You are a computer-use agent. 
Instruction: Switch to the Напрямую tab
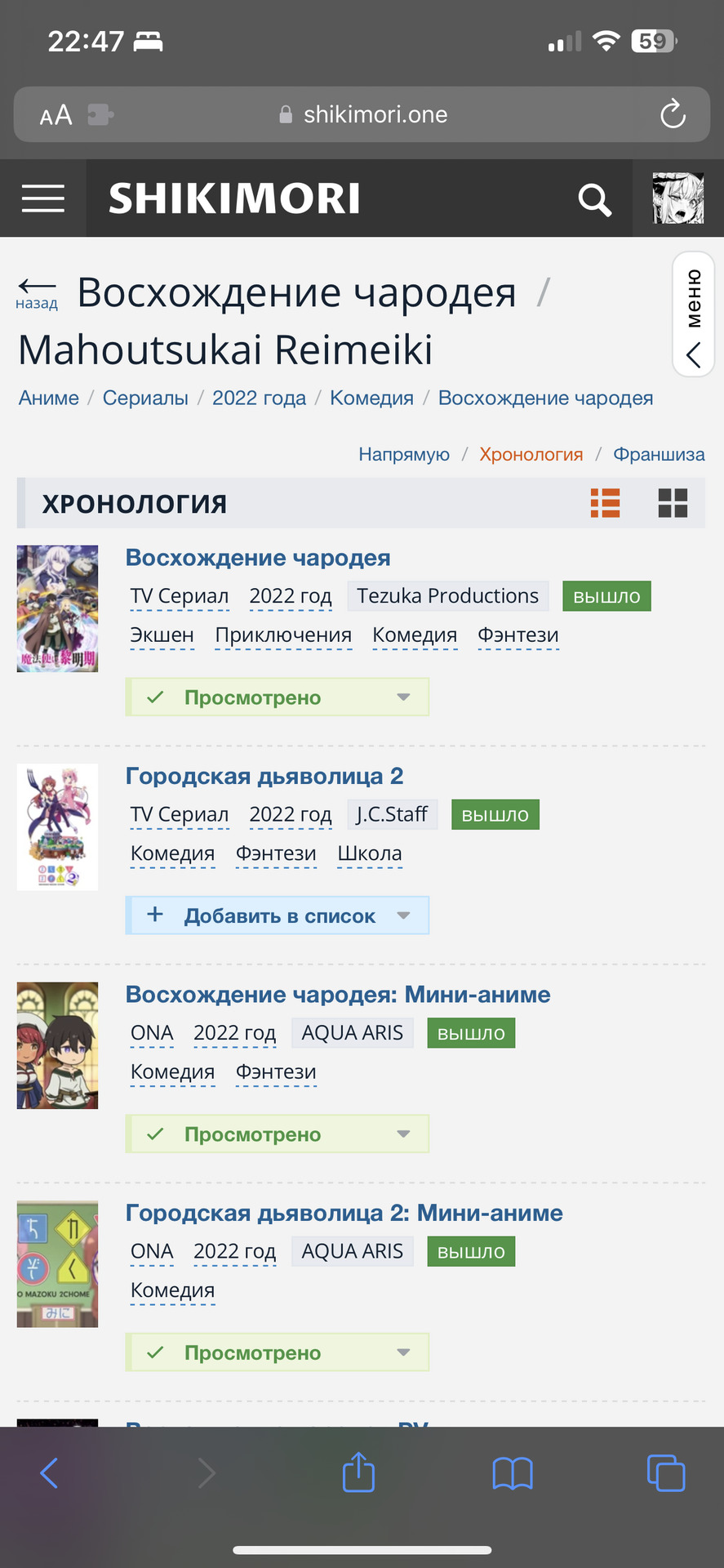tap(404, 454)
